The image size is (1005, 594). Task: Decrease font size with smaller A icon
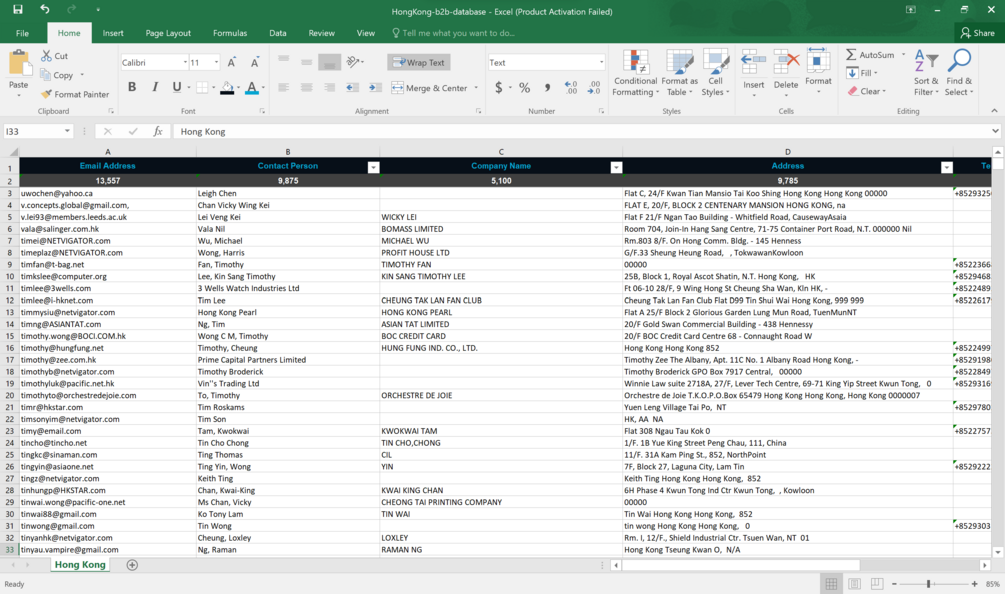pyautogui.click(x=254, y=62)
